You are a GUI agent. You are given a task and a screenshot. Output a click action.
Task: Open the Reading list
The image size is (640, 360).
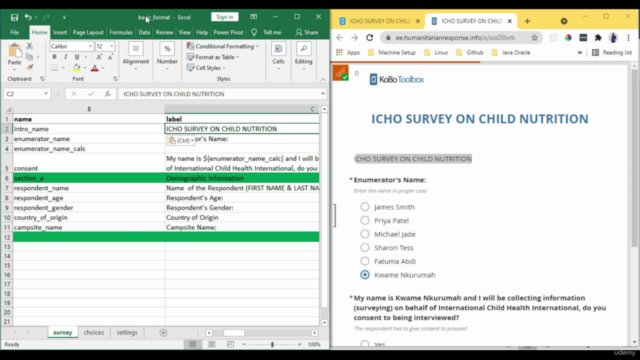point(612,53)
